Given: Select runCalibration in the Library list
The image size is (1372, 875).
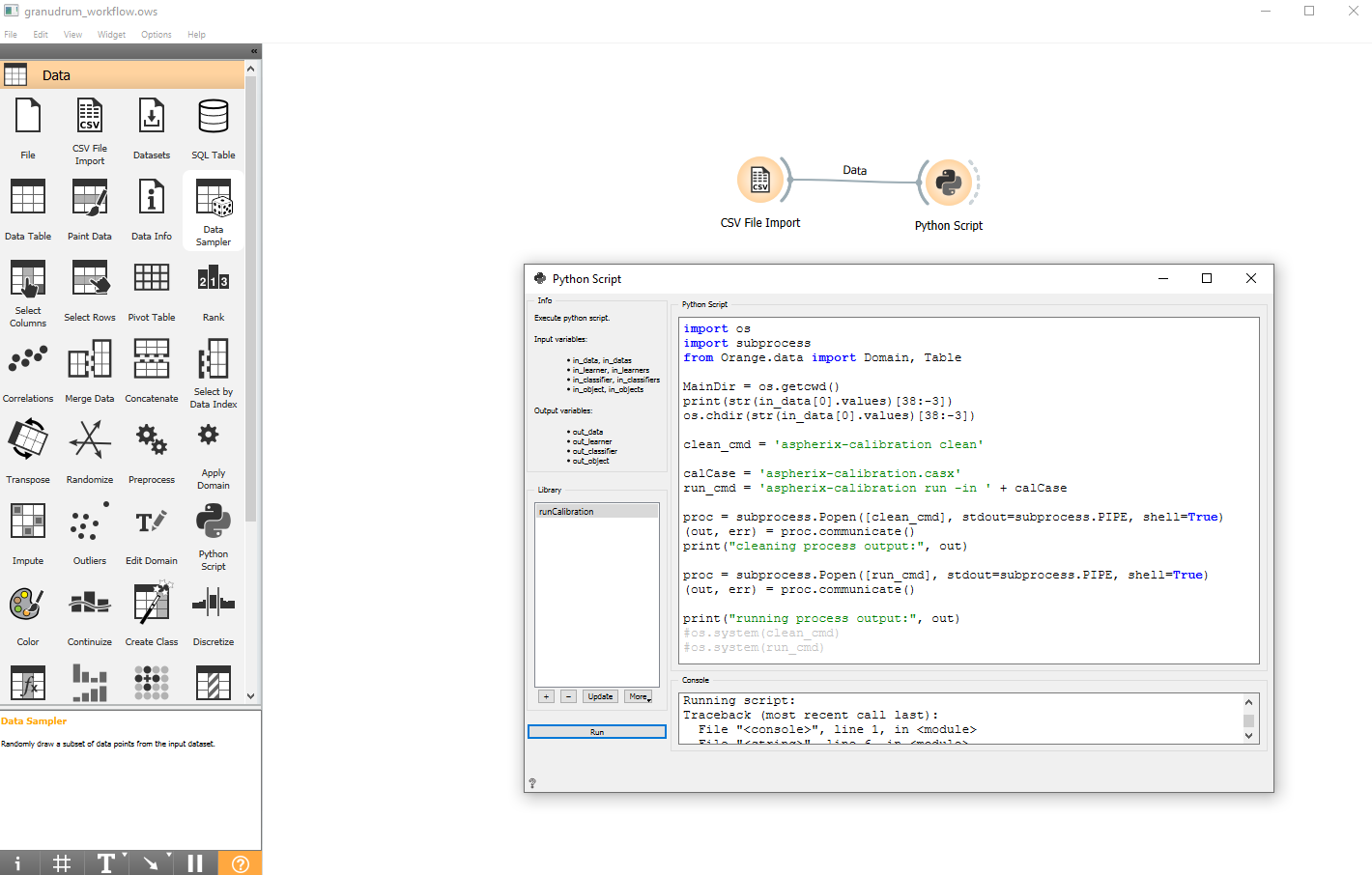Looking at the screenshot, I should point(596,512).
